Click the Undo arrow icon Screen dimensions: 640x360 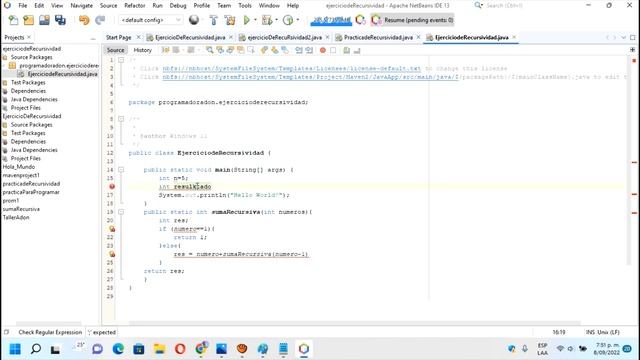[x=84, y=20]
